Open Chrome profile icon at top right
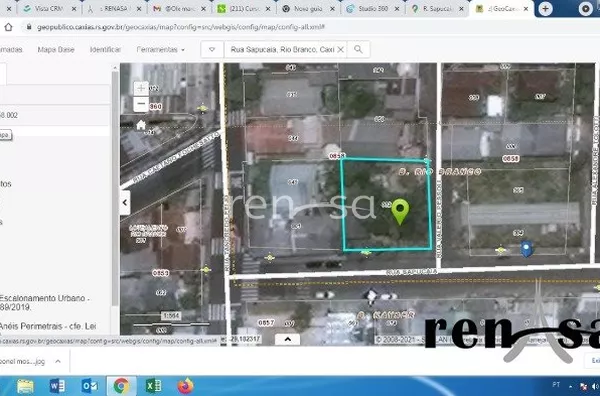600x396 pixels. pos(585,8)
